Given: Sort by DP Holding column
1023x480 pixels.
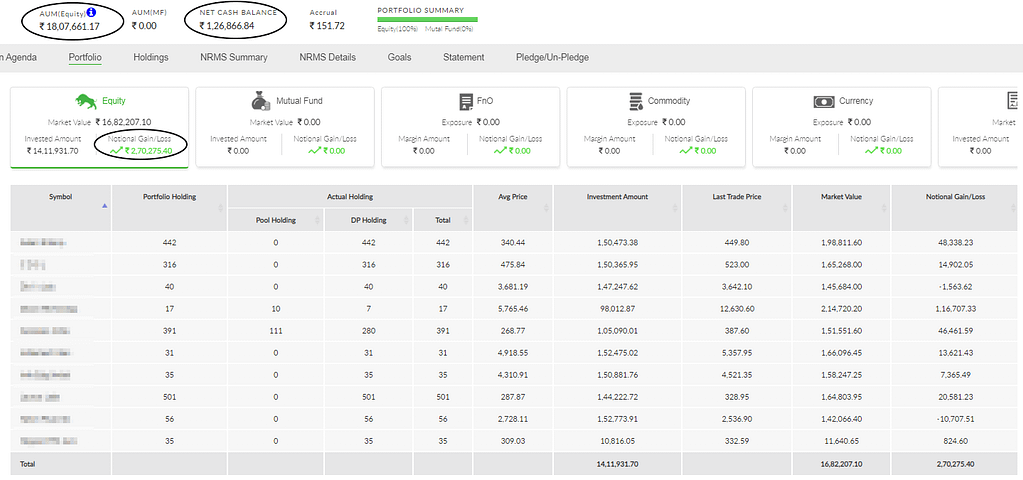Looking at the screenshot, I should [407, 220].
